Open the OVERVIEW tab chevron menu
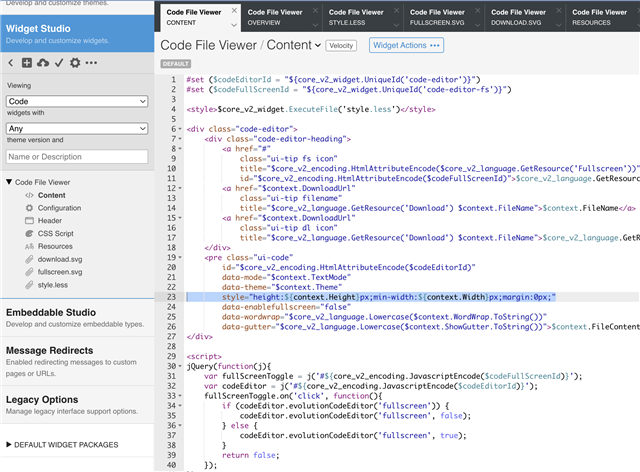The image size is (640, 472). (315, 25)
